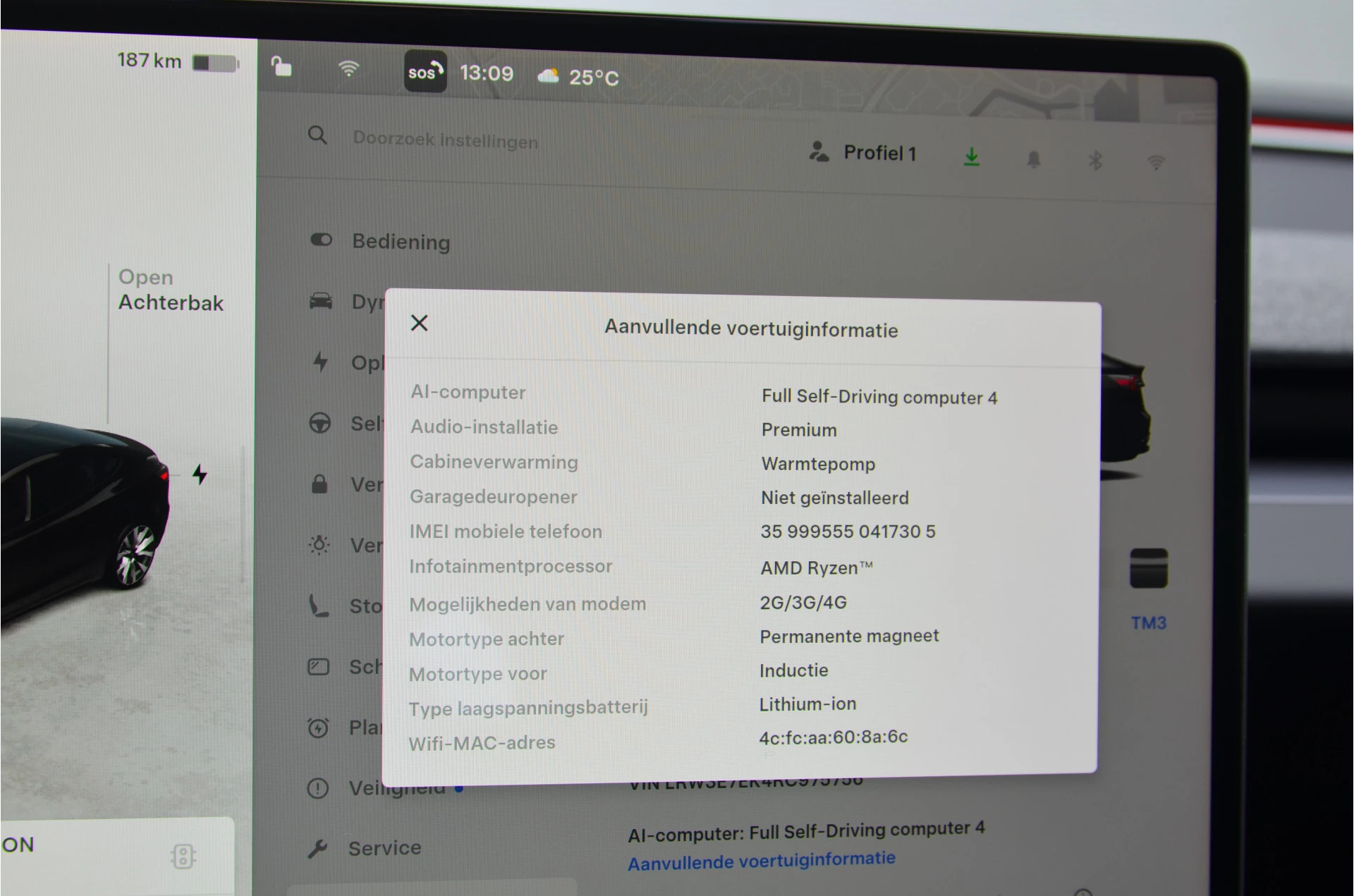The width and height of the screenshot is (1354, 896).
Task: Open the display screen icon category
Action: 318,666
